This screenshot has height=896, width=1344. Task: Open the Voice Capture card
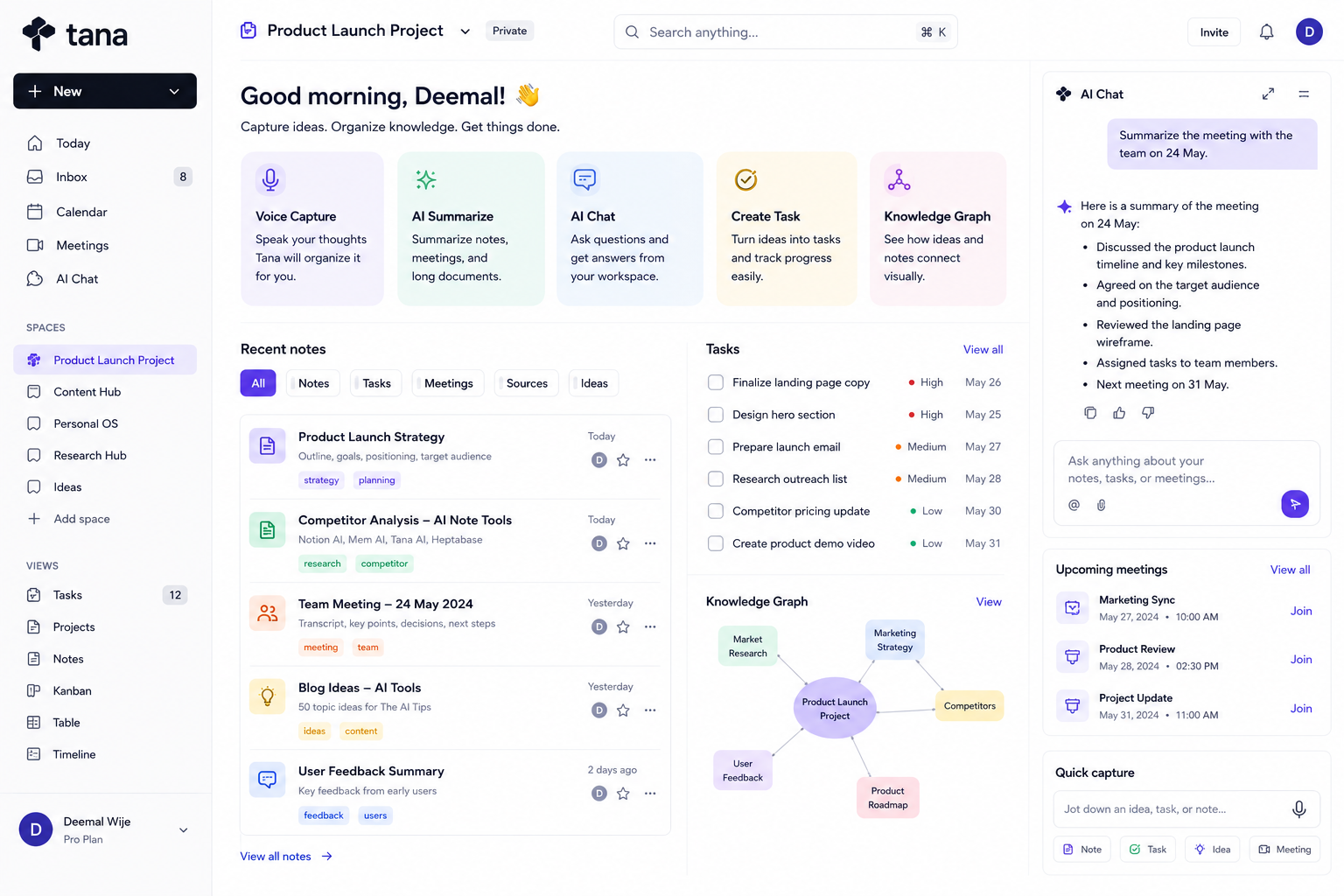point(312,229)
